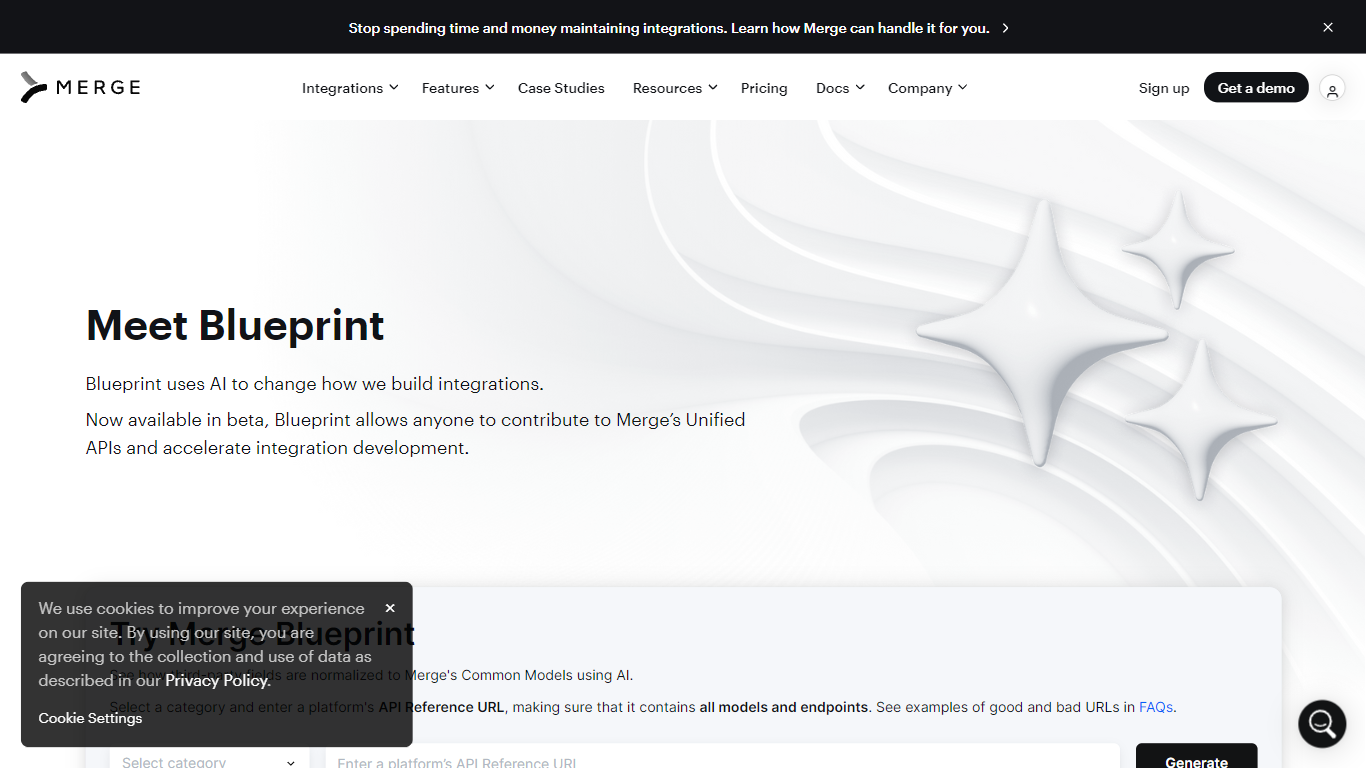Open the Company dropdown
Viewport: 1366px width, 768px height.
tap(927, 88)
